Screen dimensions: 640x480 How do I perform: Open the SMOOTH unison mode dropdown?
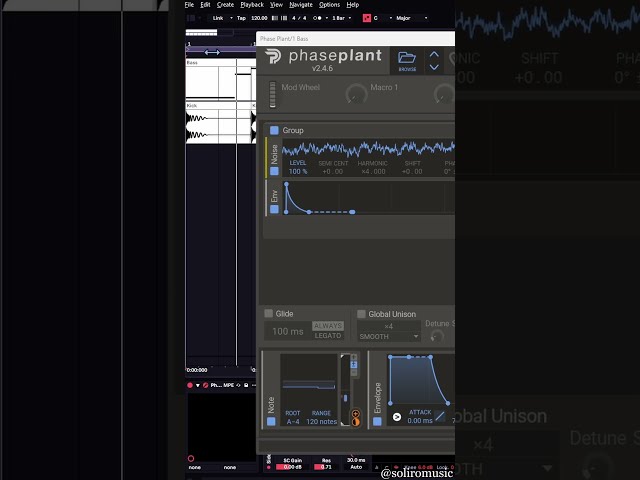pos(389,336)
